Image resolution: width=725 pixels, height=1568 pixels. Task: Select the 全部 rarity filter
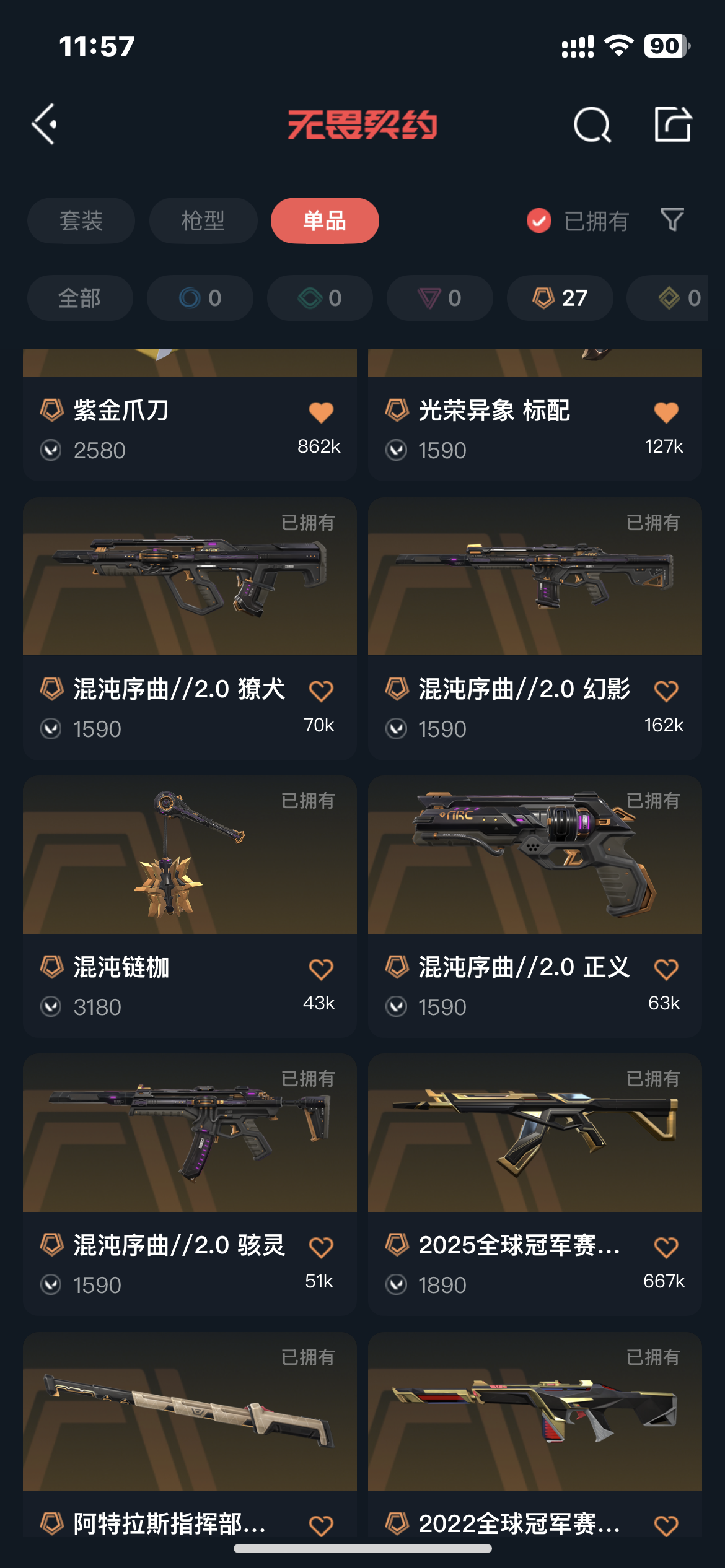80,298
